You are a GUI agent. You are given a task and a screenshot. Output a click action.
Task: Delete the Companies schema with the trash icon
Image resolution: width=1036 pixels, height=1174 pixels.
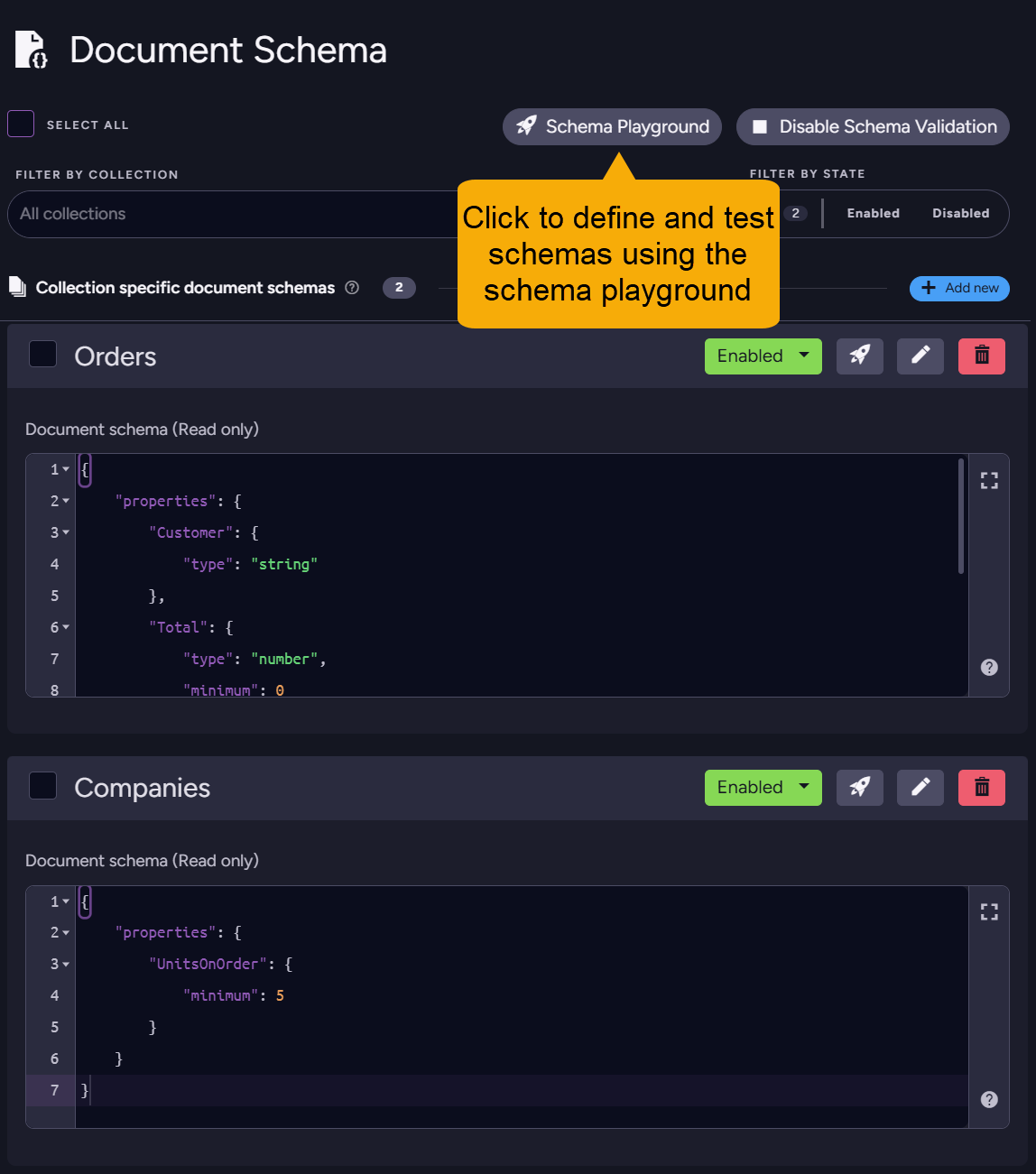981,787
